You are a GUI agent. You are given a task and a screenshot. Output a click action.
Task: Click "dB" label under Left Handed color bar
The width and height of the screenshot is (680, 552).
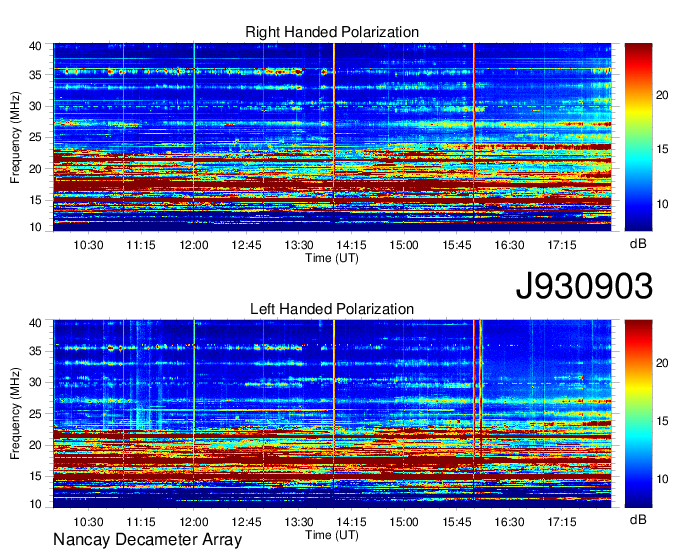[x=638, y=519]
